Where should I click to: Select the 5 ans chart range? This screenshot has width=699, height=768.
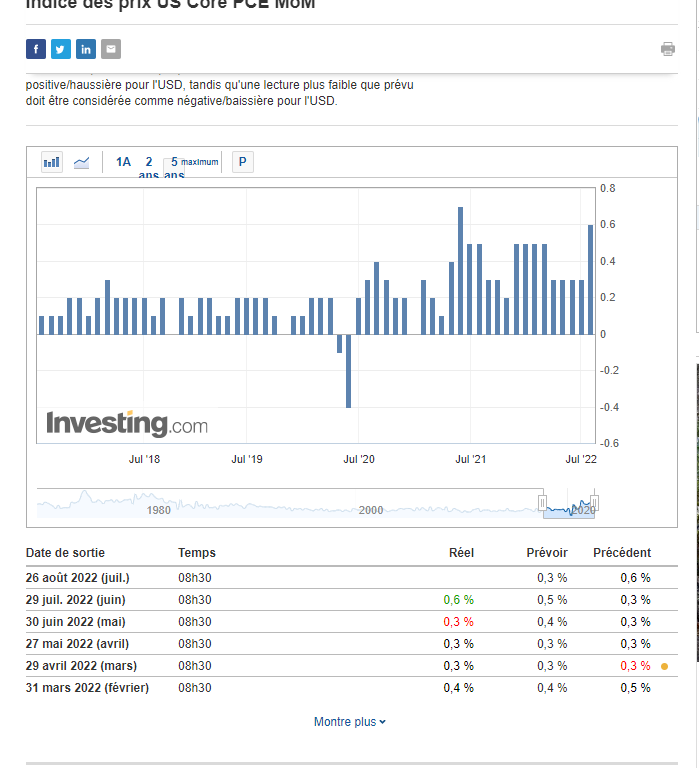click(x=174, y=162)
